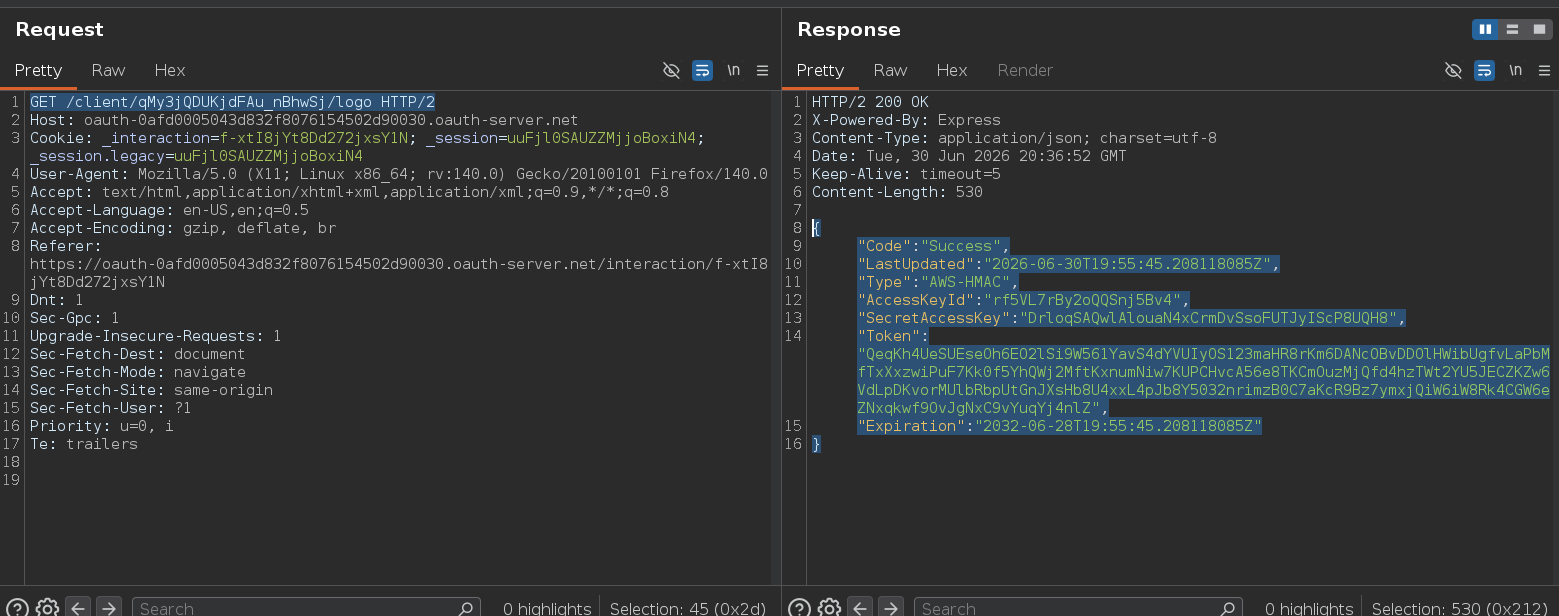Screen dimensions: 1559x616
Task: Go to next match in Response search
Action: 891,607
